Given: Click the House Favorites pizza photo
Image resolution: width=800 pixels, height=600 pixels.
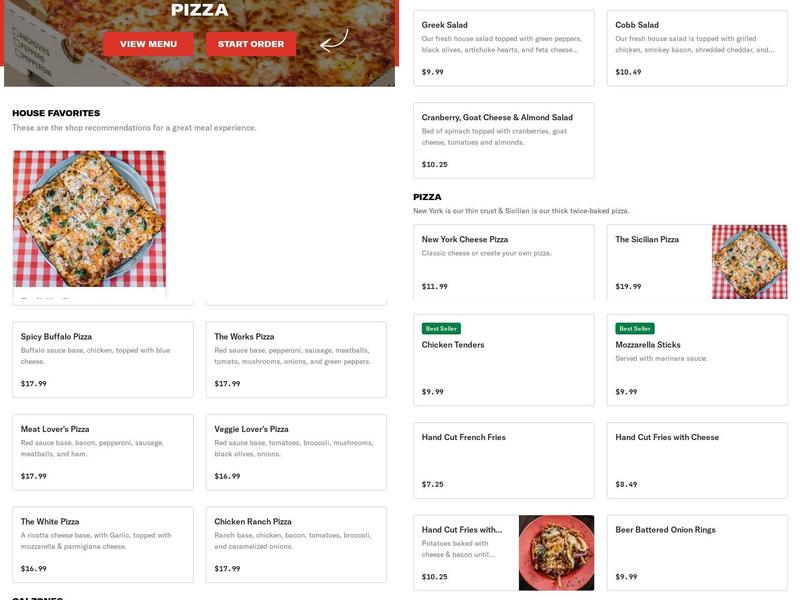Looking at the screenshot, I should coord(89,220).
